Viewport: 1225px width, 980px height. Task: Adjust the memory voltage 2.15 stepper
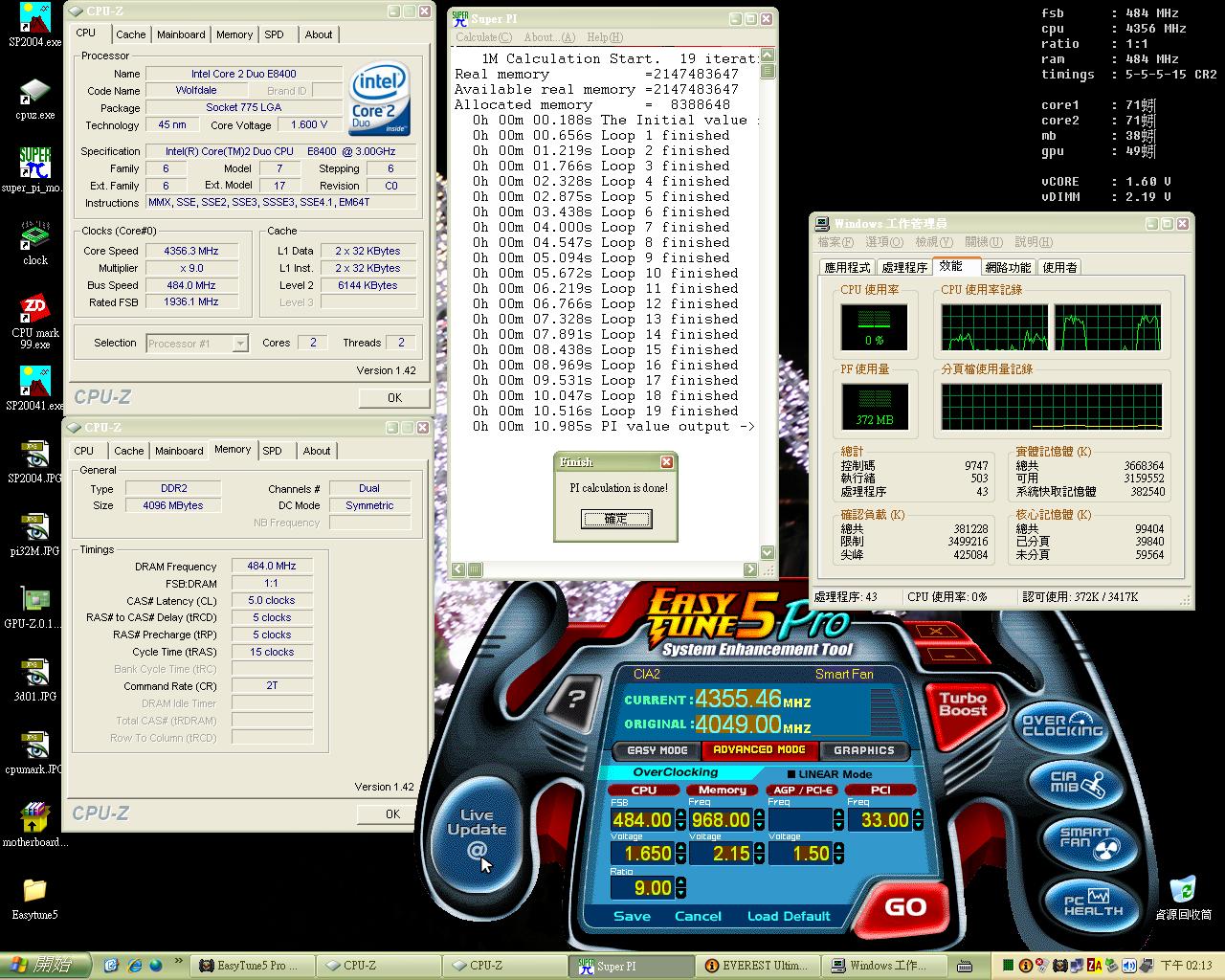click(x=760, y=854)
